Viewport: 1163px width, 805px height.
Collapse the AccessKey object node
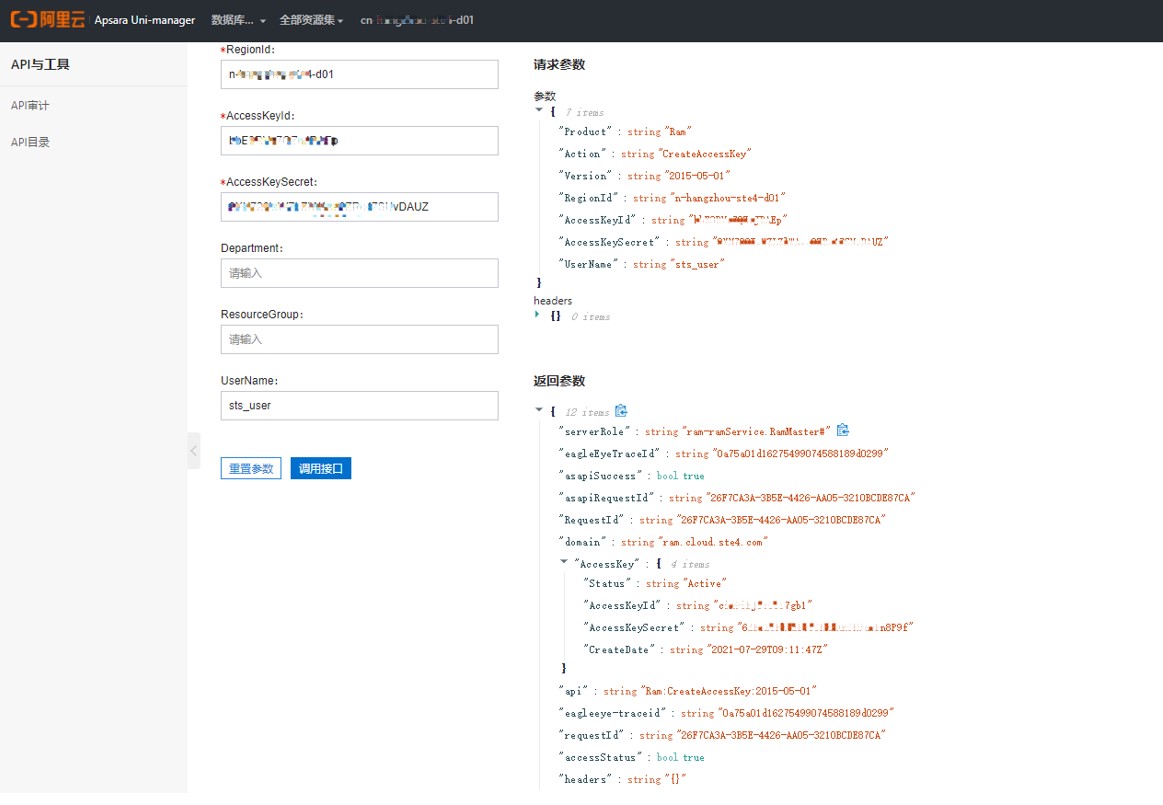coord(564,562)
